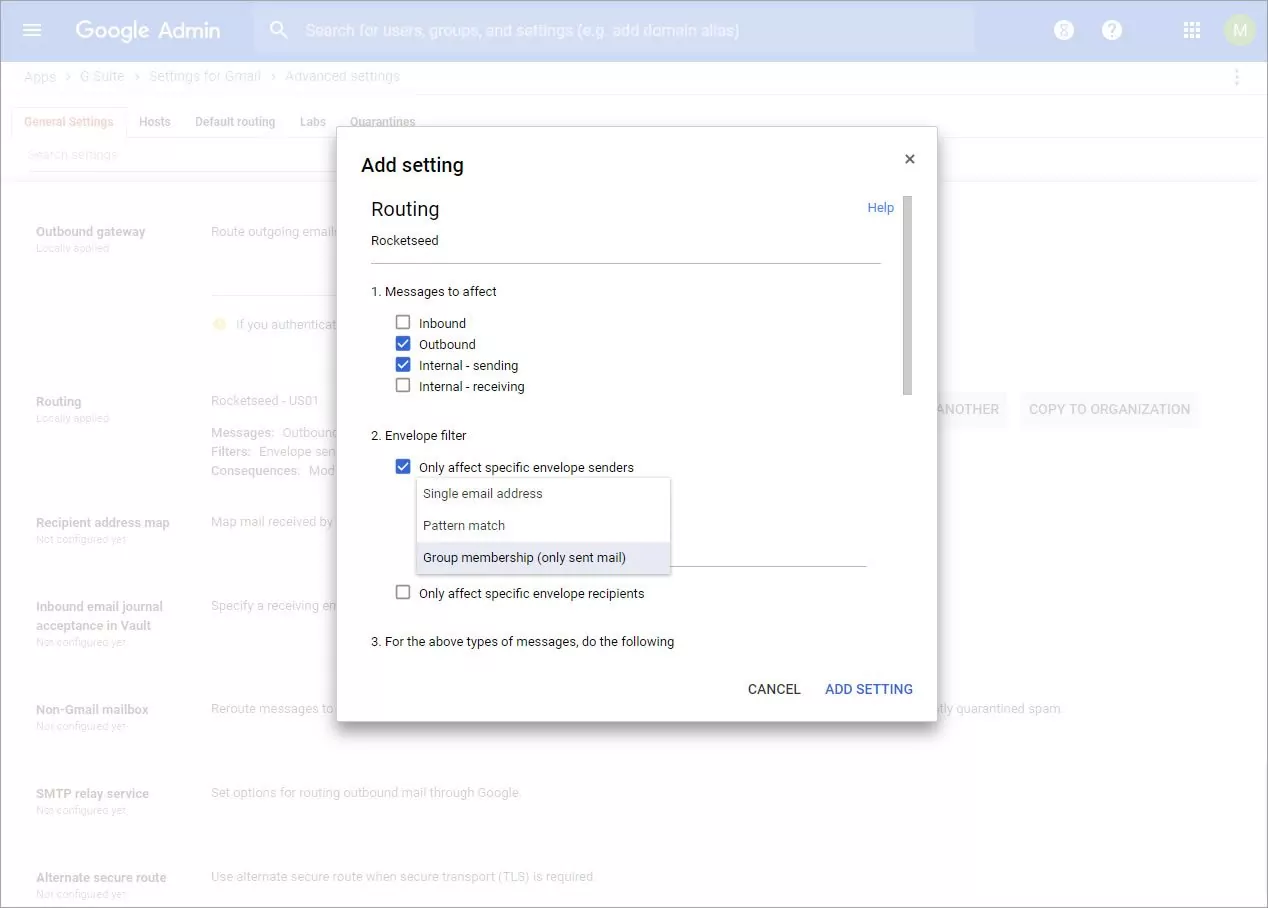Click Recipient address map label

[x=103, y=522]
